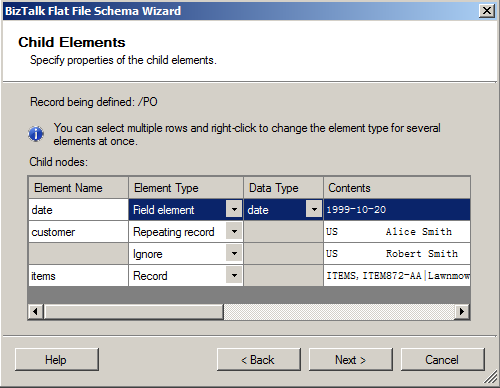
Task: Click the empty element name cell of Ignore row
Action: pyautogui.click(x=78, y=254)
